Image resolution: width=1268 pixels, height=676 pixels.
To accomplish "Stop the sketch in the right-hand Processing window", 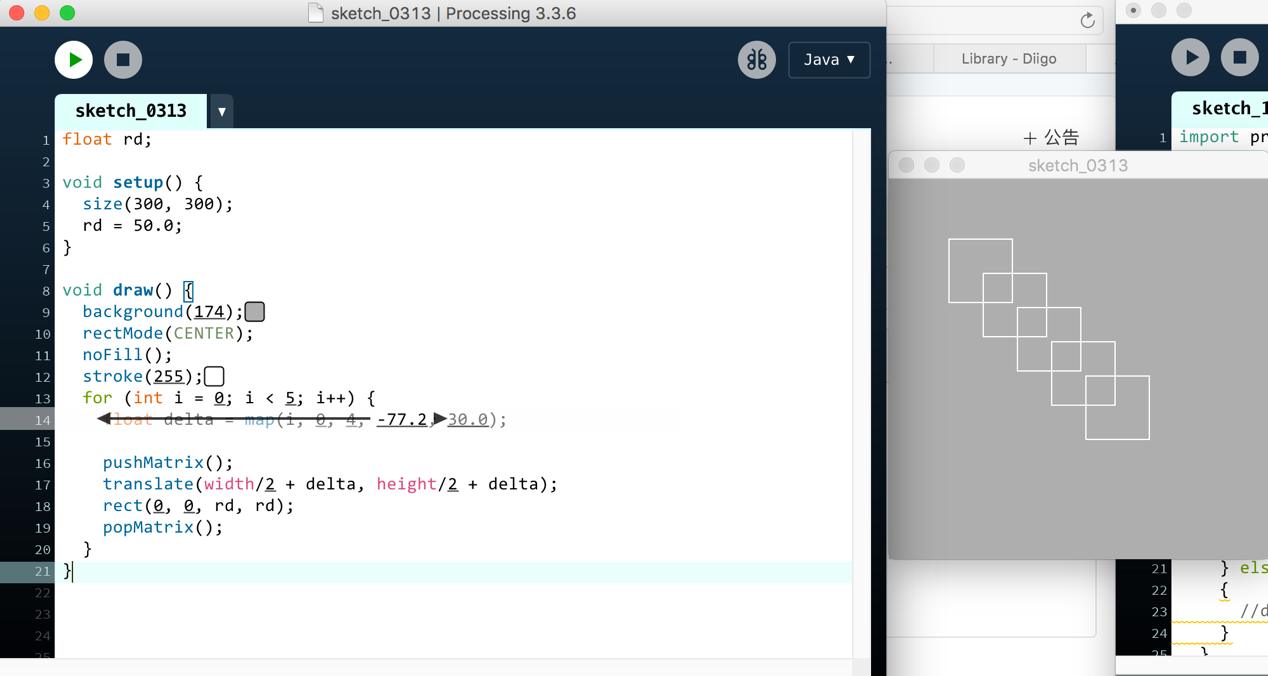I will 1240,57.
